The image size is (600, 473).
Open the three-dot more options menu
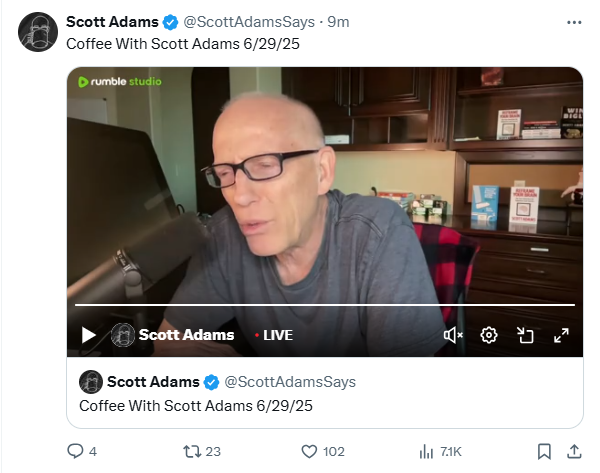(574, 23)
